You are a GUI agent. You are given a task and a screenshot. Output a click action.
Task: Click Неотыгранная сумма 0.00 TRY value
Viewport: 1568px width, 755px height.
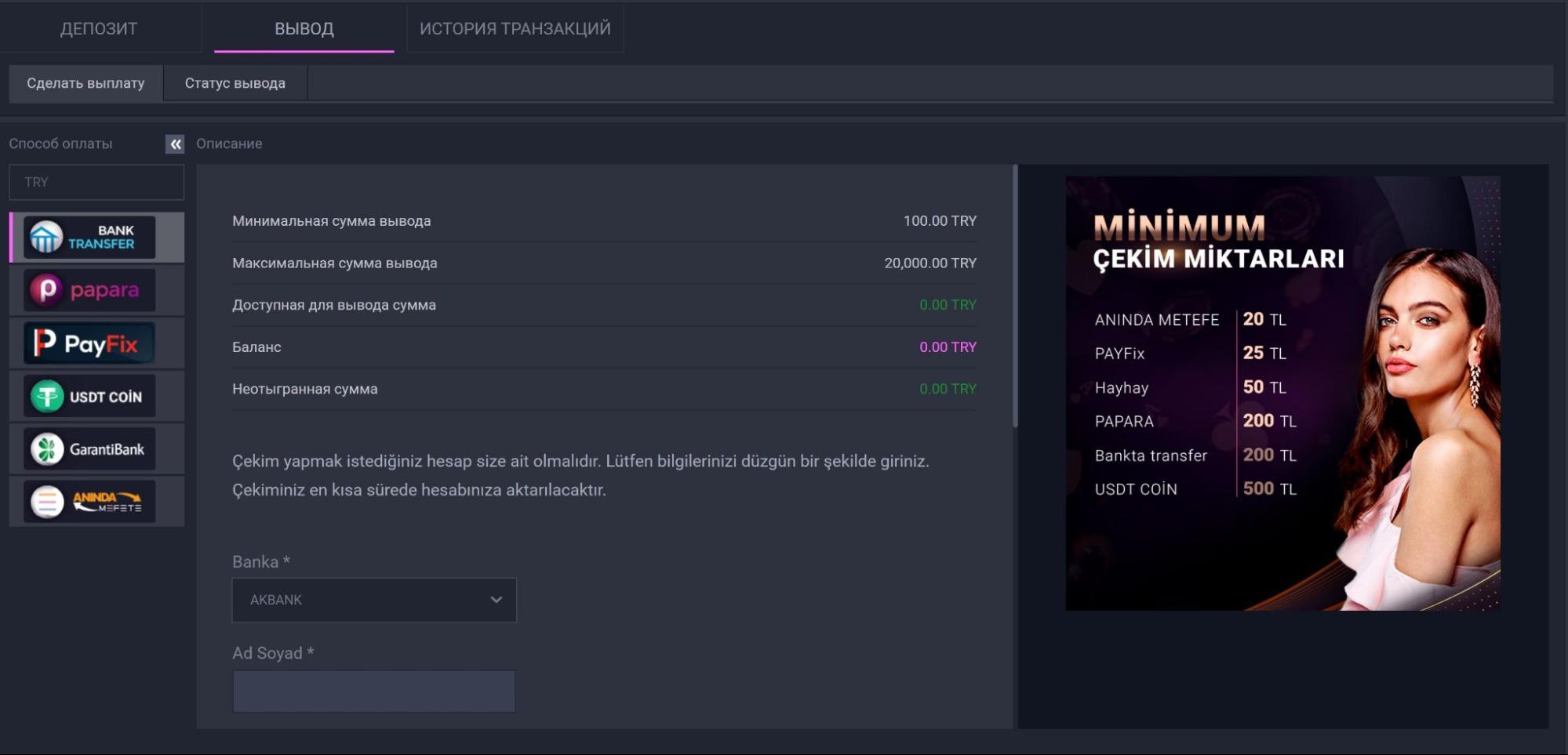pyautogui.click(x=948, y=389)
